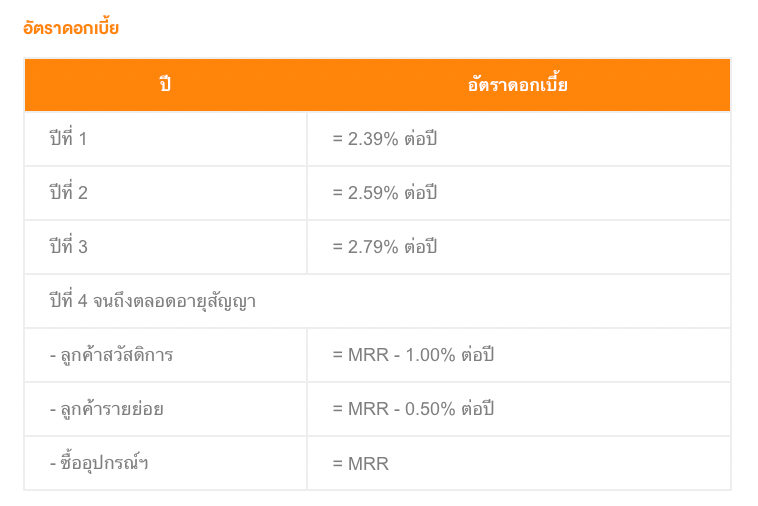
Task: Select the 2.79% ต่อปี rate cell
Action: click(385, 247)
